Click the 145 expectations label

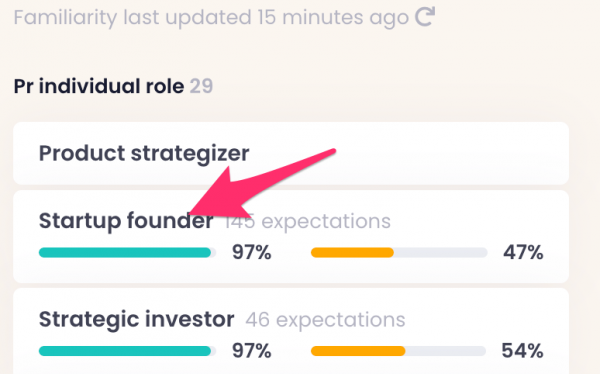[307, 222]
